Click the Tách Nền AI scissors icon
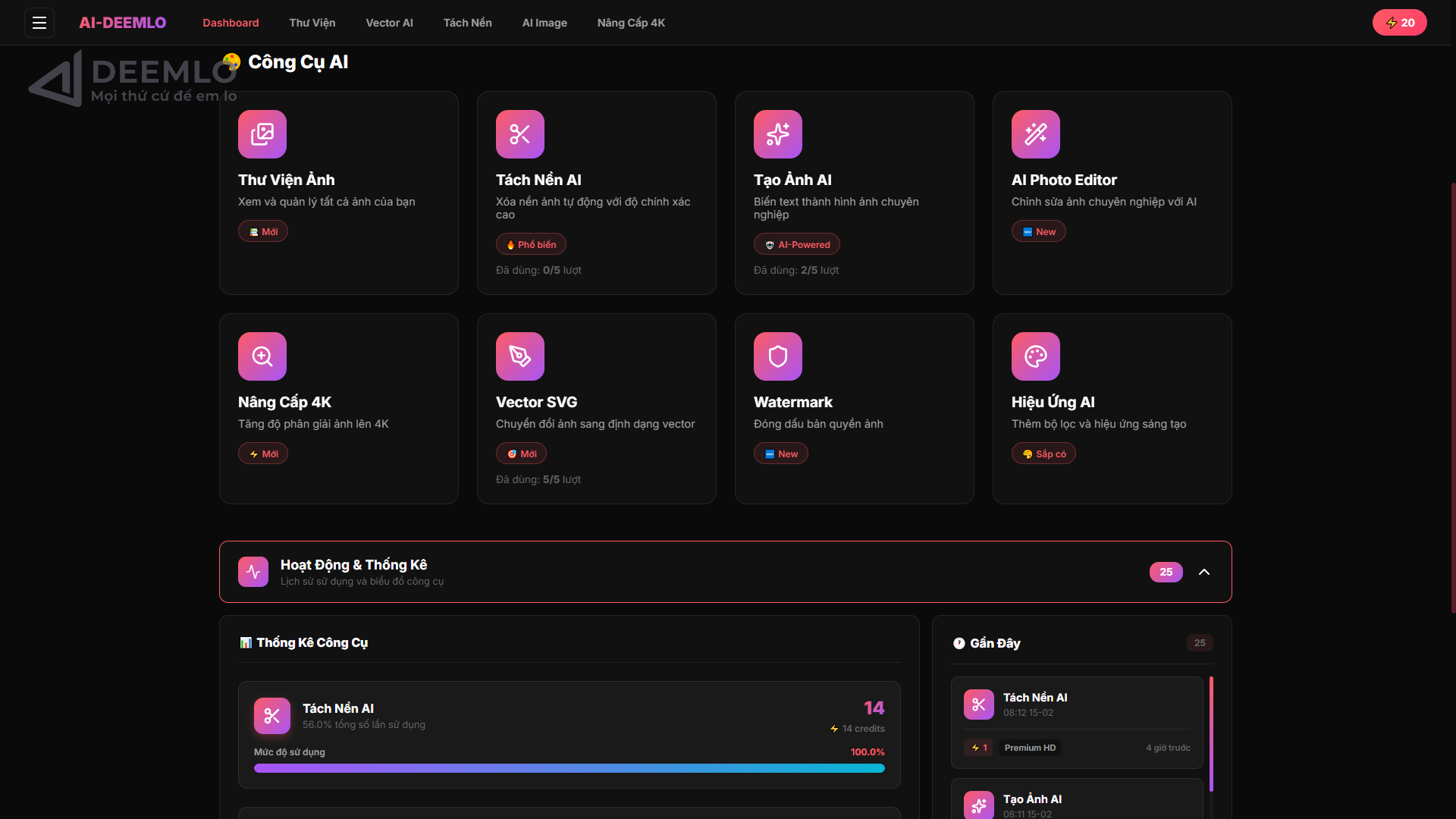Screen dimensions: 1456x819 (x=520, y=134)
